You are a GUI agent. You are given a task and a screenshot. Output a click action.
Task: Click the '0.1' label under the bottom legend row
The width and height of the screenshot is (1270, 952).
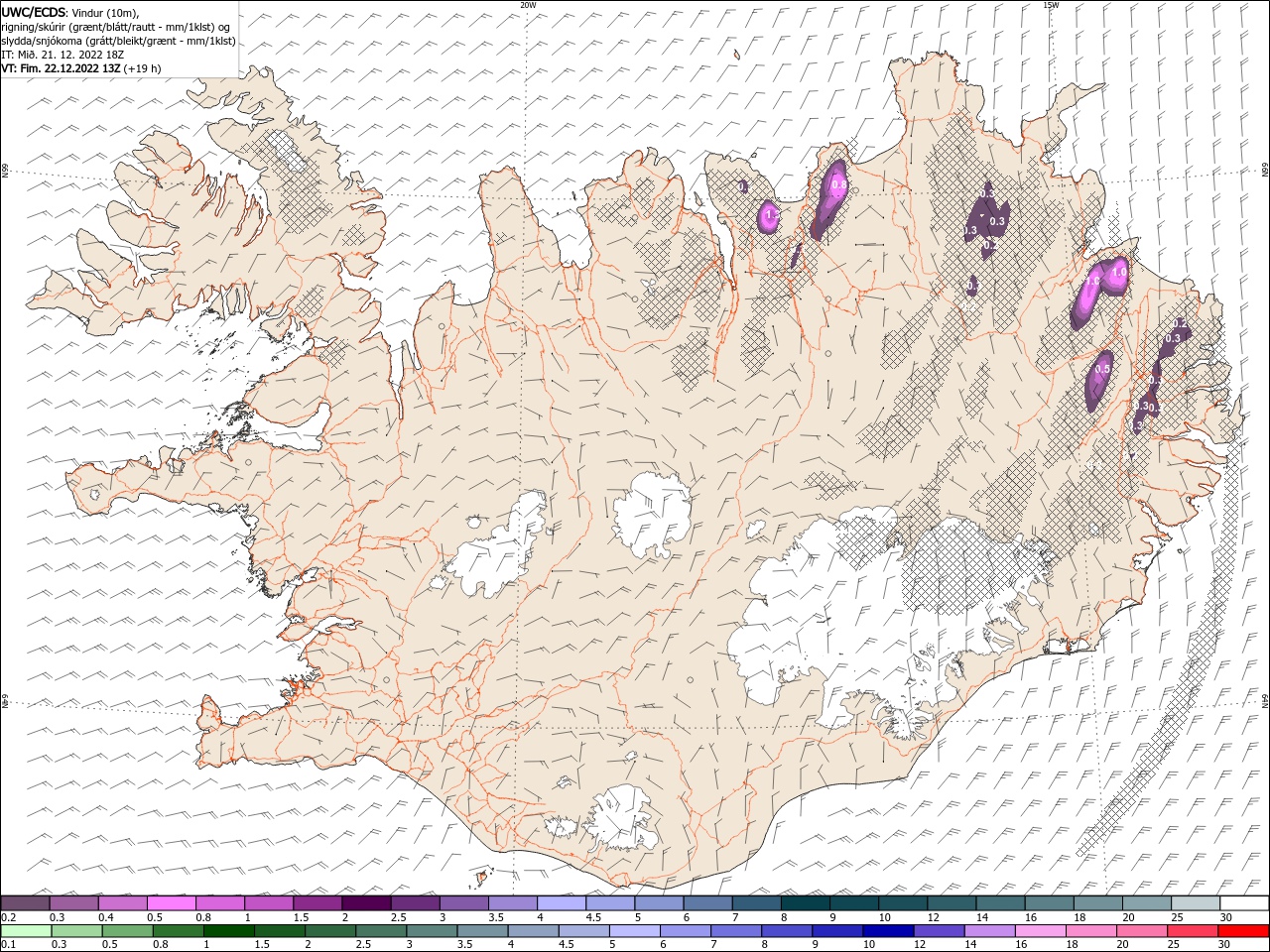(8, 944)
